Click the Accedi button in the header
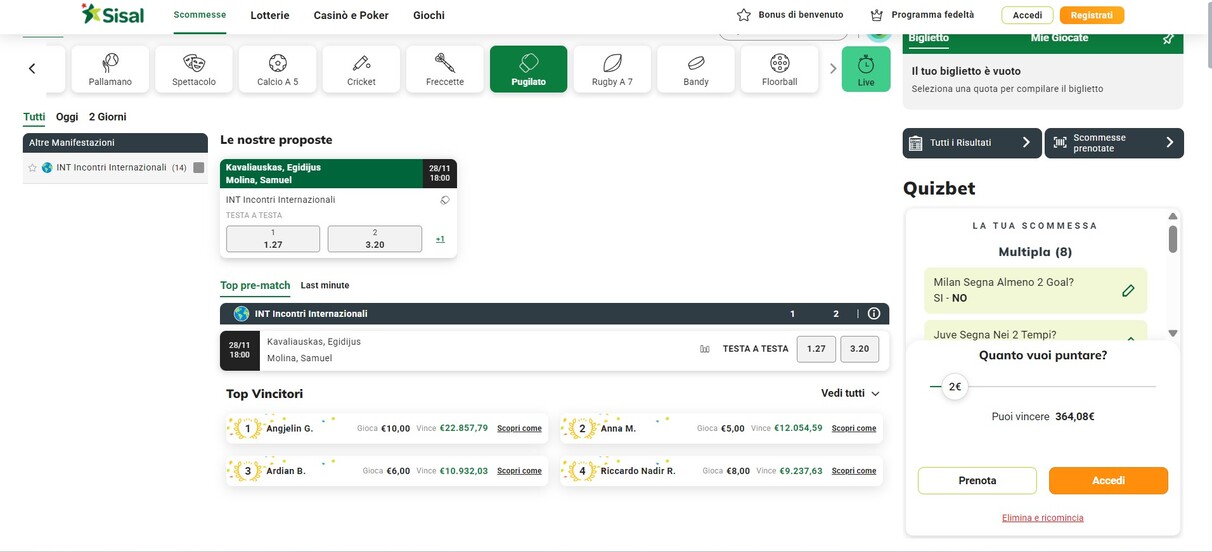This screenshot has width=1212, height=552. click(x=1027, y=15)
